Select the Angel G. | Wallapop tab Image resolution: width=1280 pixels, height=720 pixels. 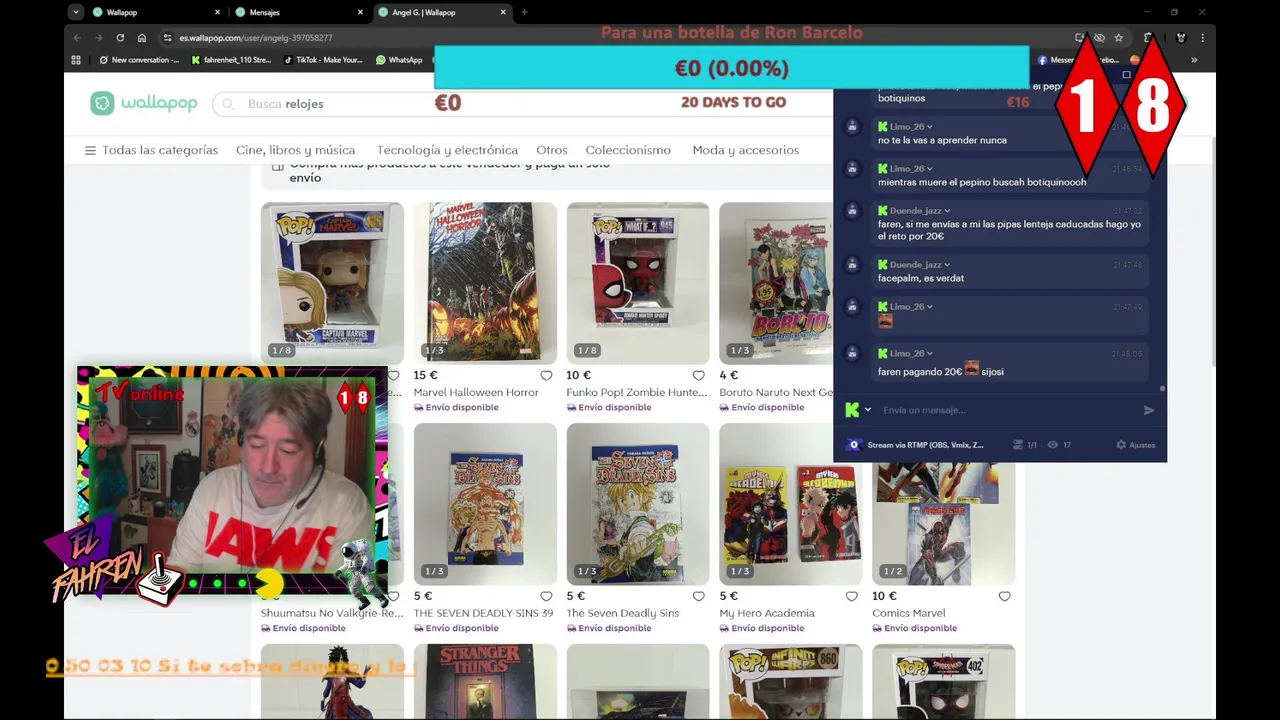point(442,12)
